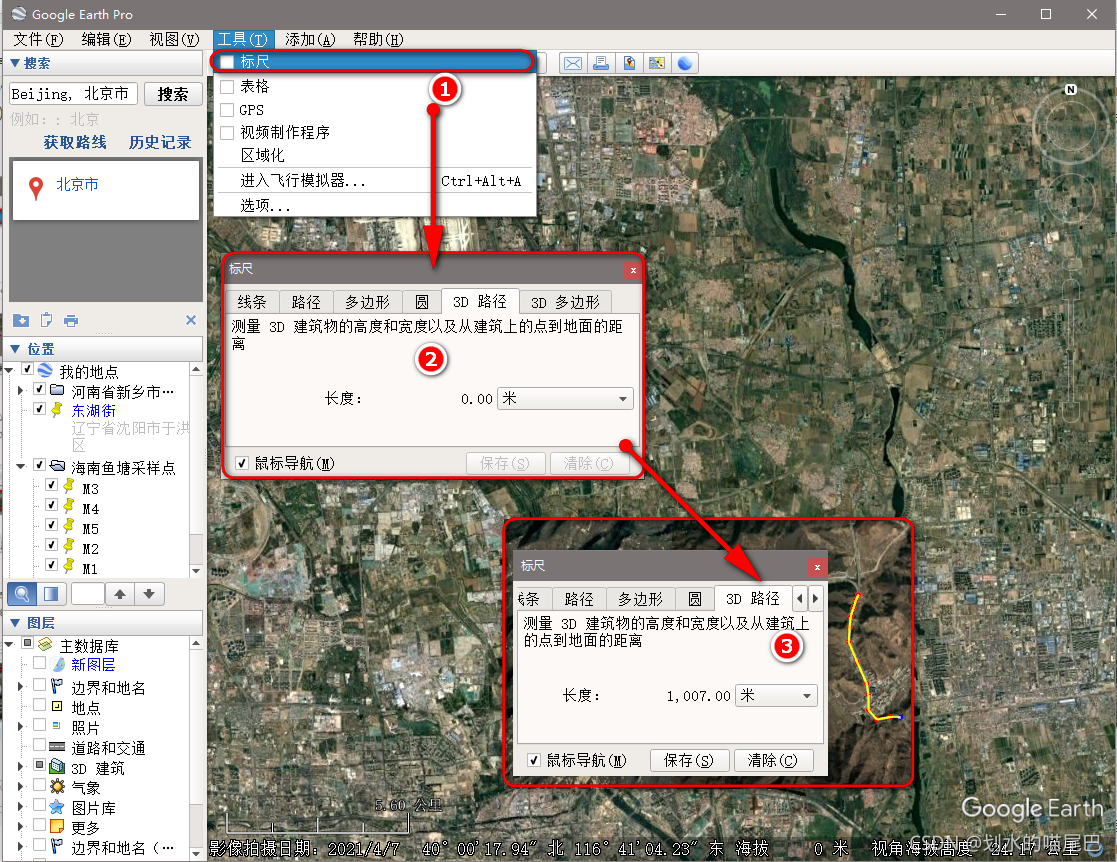Image resolution: width=1117 pixels, height=862 pixels.
Task: Click the 3D 建筑 building icon
Action: coord(58,767)
